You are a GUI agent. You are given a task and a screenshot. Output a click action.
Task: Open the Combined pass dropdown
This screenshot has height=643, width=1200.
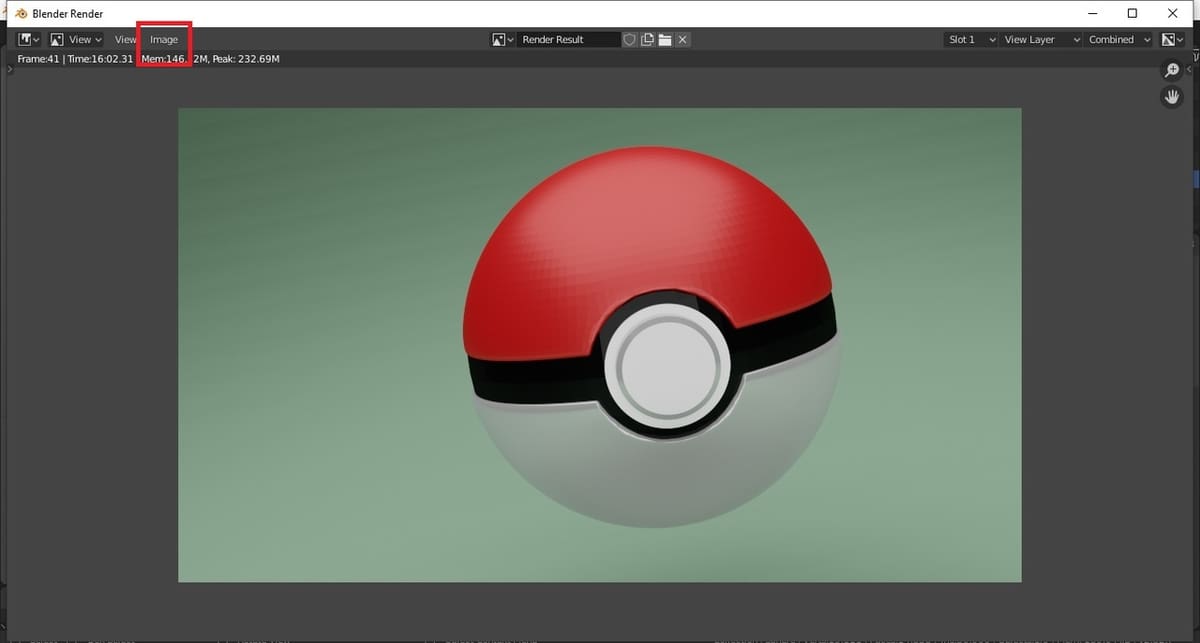pos(1119,39)
